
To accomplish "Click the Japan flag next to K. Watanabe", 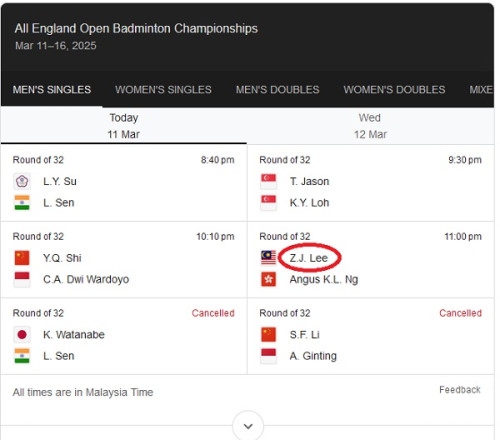I will pyautogui.click(x=22, y=335).
